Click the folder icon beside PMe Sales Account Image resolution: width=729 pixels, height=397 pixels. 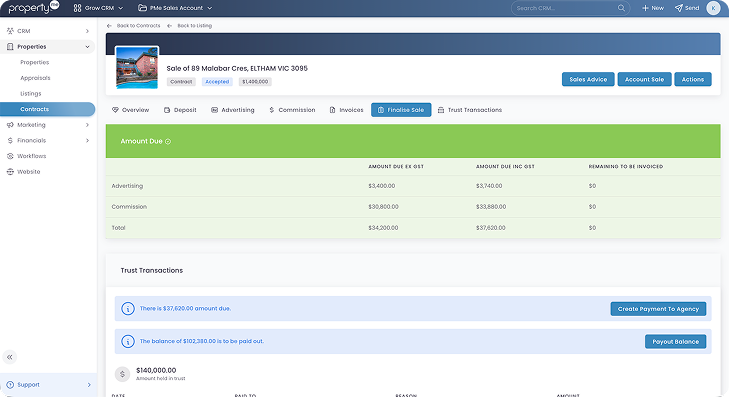142,8
